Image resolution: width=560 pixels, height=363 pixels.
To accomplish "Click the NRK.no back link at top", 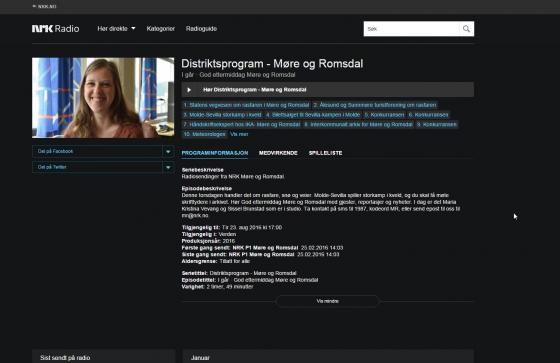I will (x=44, y=6).
